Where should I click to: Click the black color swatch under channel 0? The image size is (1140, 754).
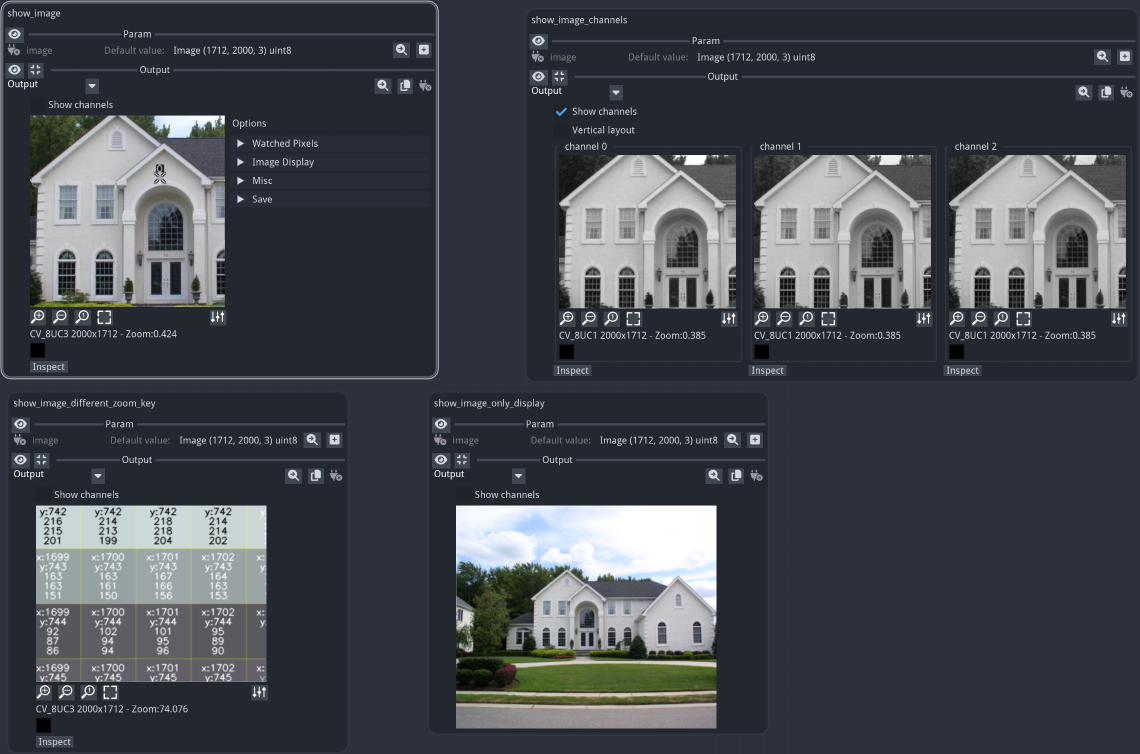pos(566,352)
